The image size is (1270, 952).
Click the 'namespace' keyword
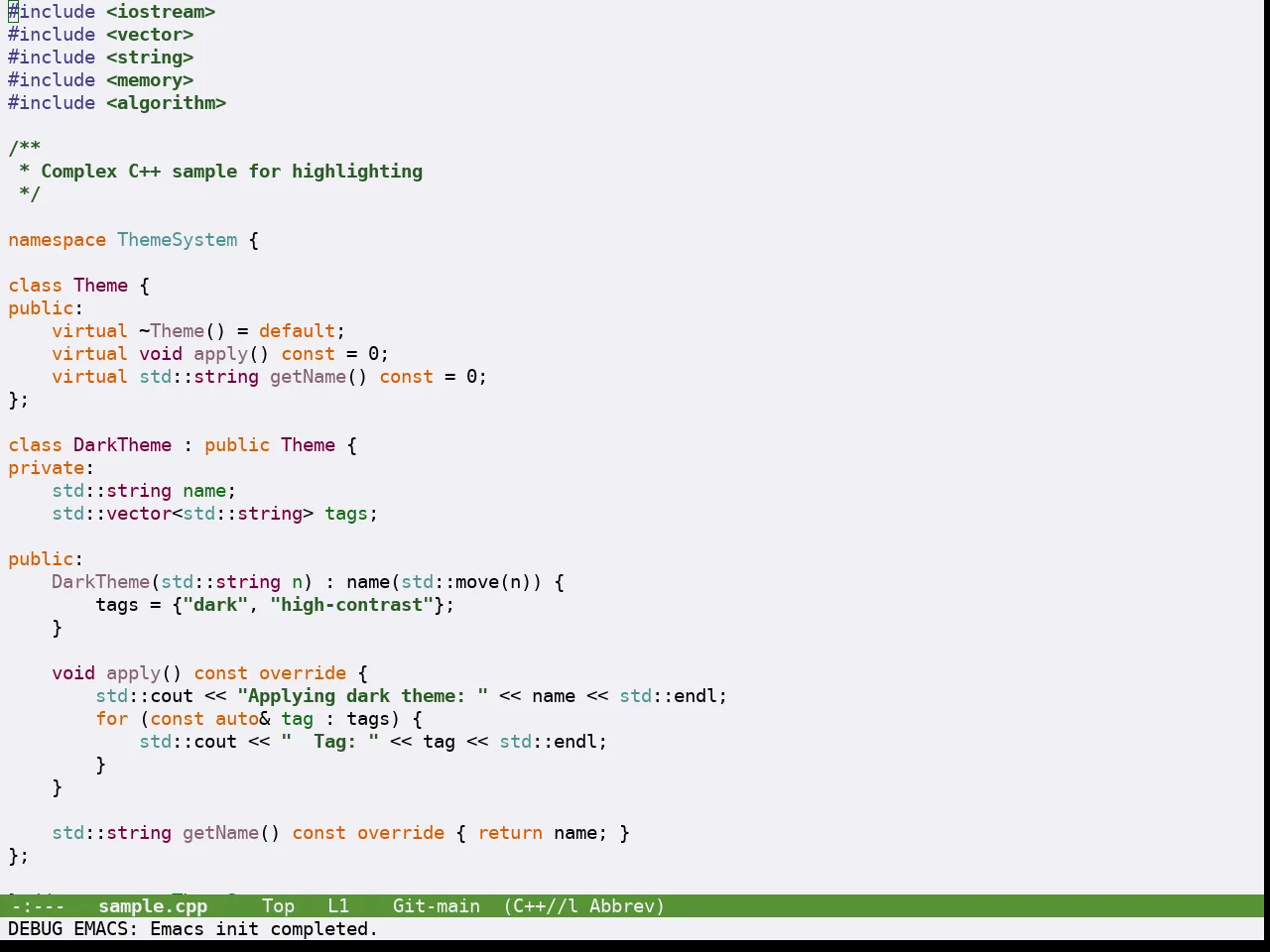[57, 240]
